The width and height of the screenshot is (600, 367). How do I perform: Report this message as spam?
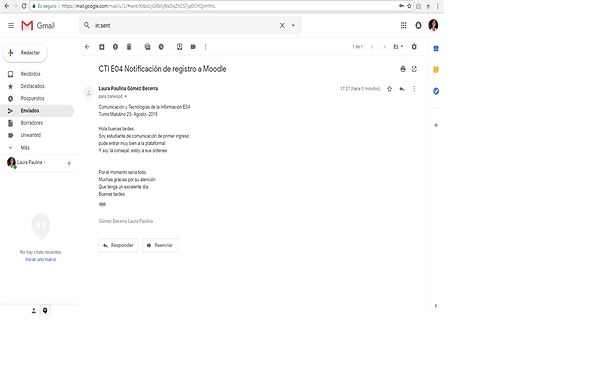(x=115, y=47)
